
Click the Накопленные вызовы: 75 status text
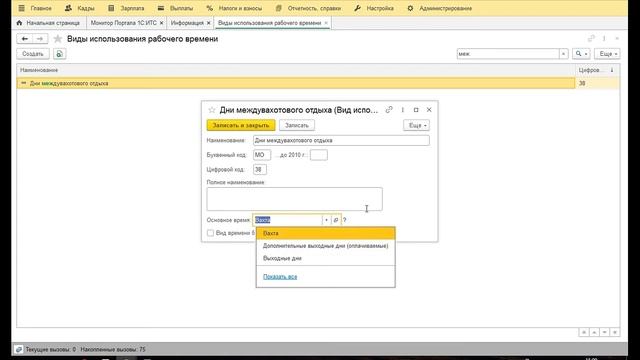point(113,349)
